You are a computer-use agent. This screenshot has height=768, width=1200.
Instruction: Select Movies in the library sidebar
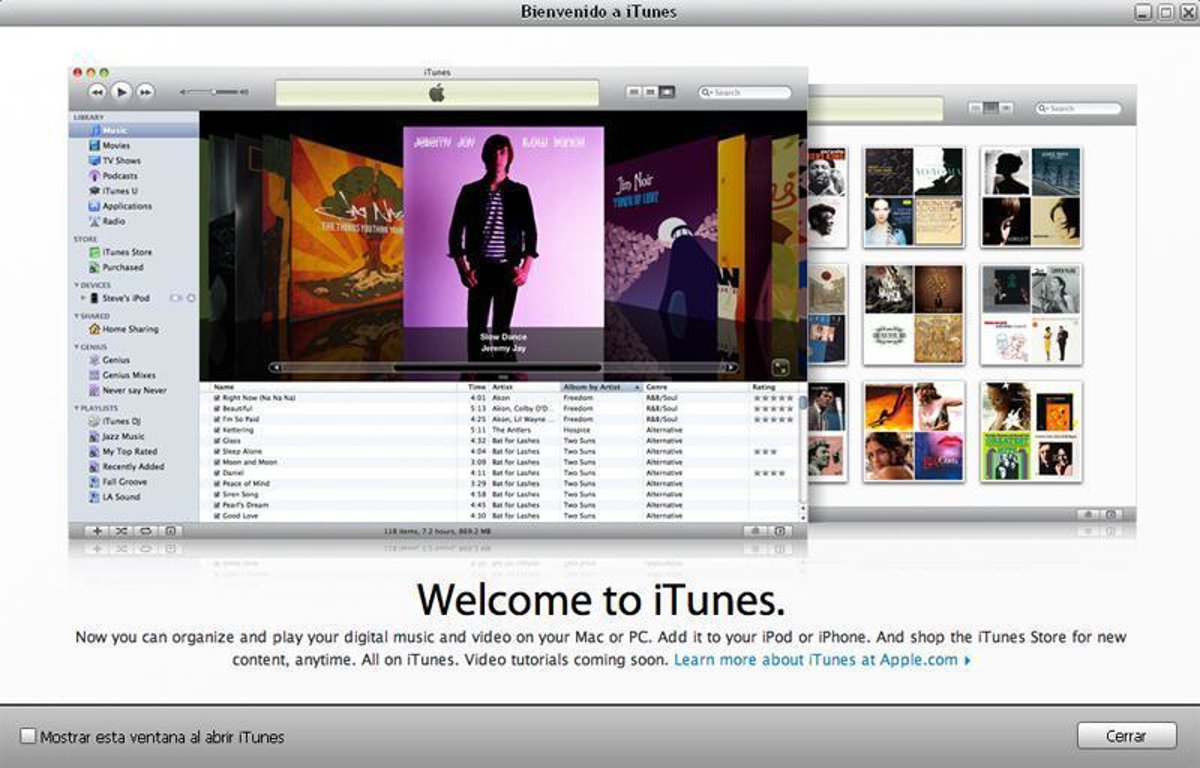[x=116, y=146]
